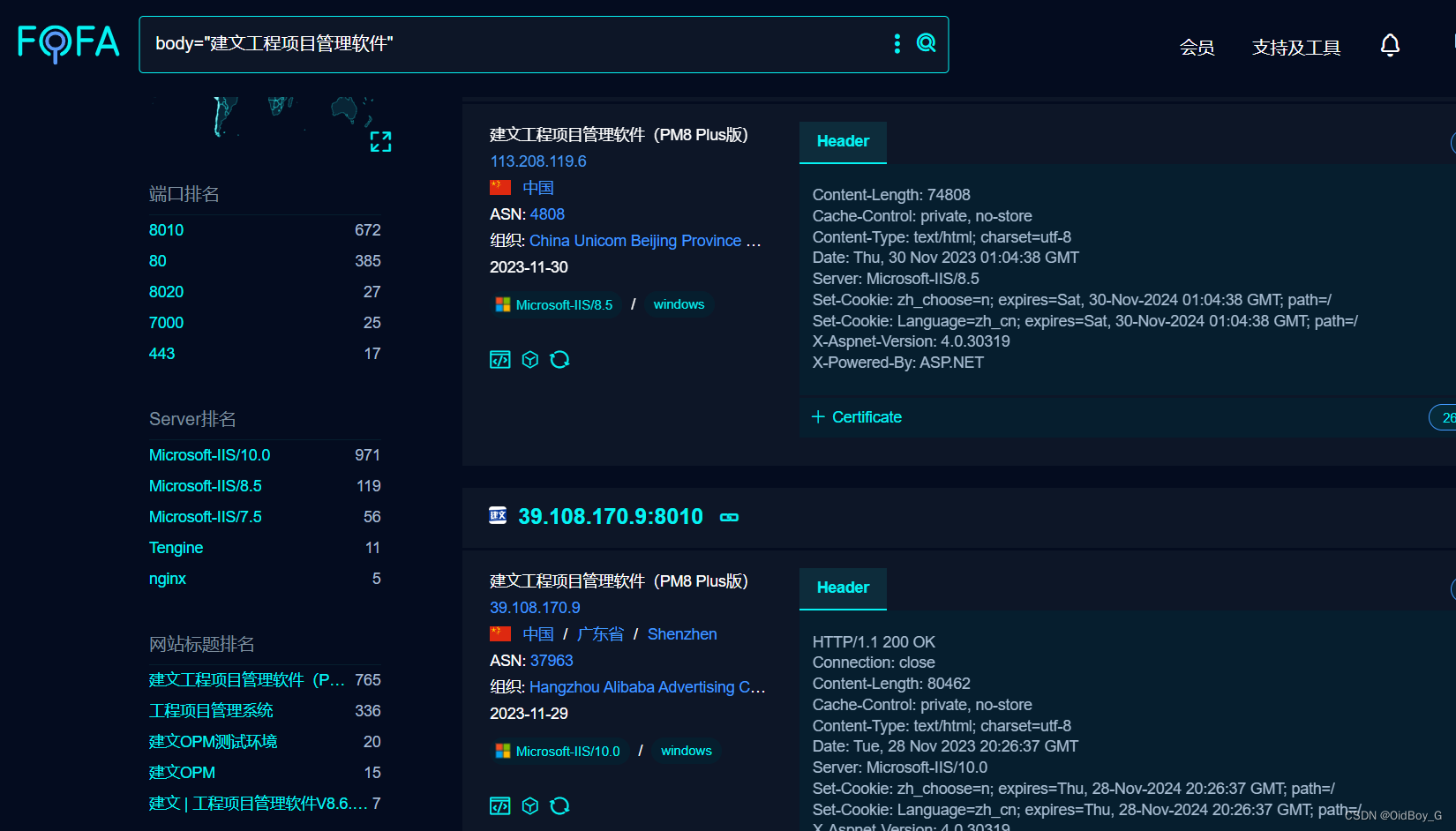Viewport: 1456px width, 831px height.
Task: Click 765 count beside first title
Action: [x=368, y=680]
